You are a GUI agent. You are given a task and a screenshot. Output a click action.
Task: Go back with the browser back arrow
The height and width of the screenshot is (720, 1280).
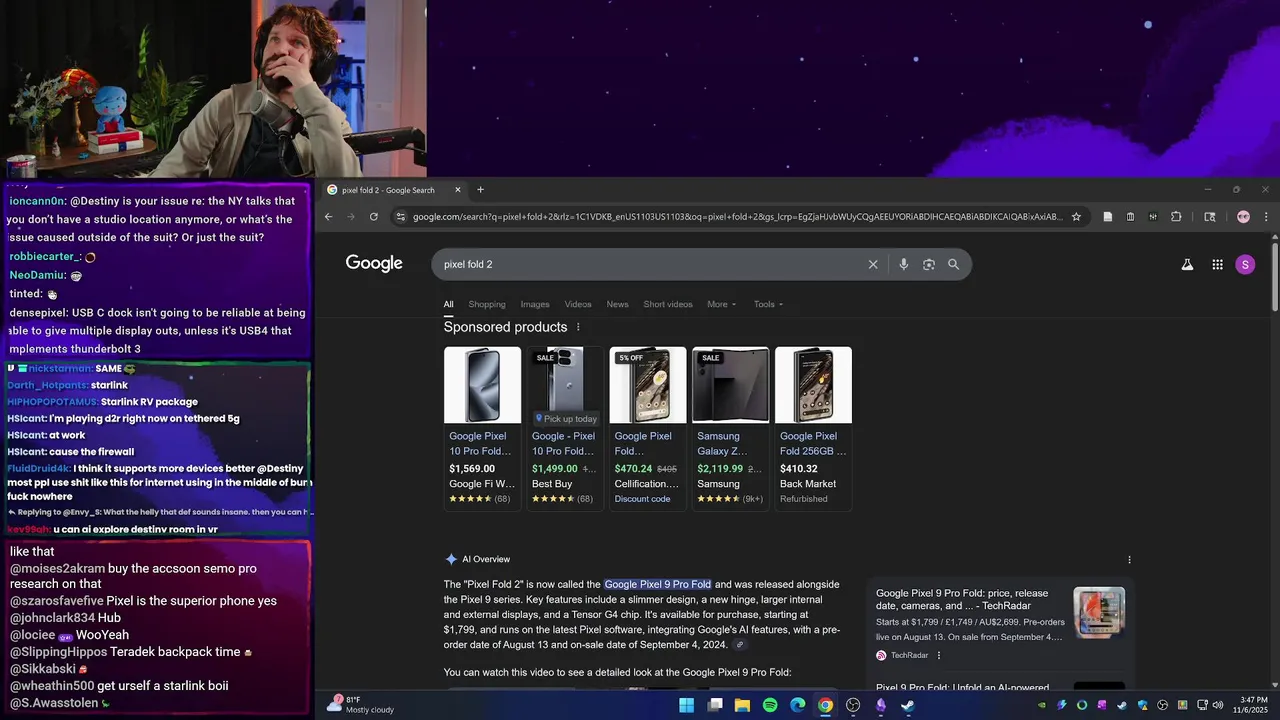(328, 216)
